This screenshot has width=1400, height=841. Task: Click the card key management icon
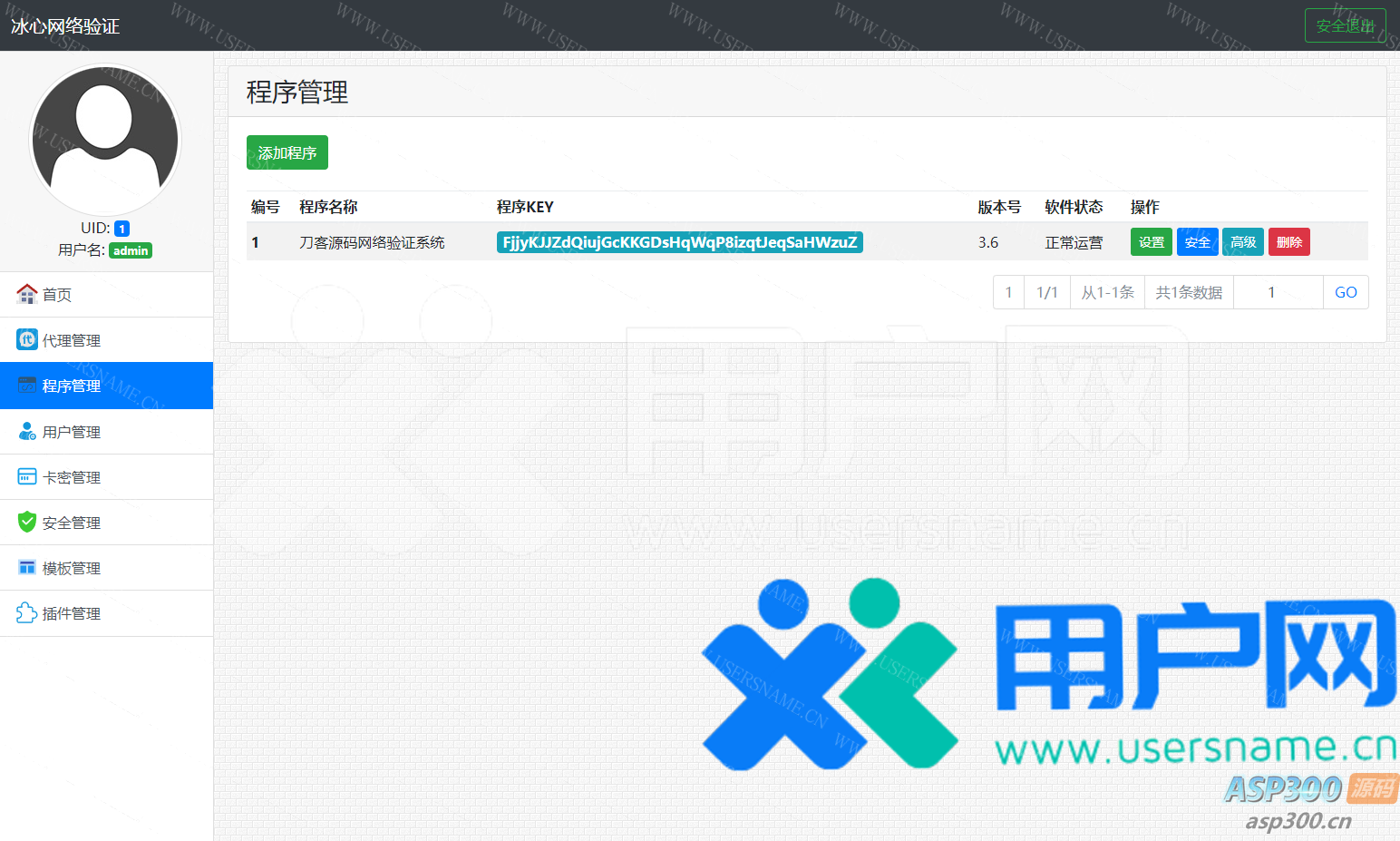[x=27, y=476]
